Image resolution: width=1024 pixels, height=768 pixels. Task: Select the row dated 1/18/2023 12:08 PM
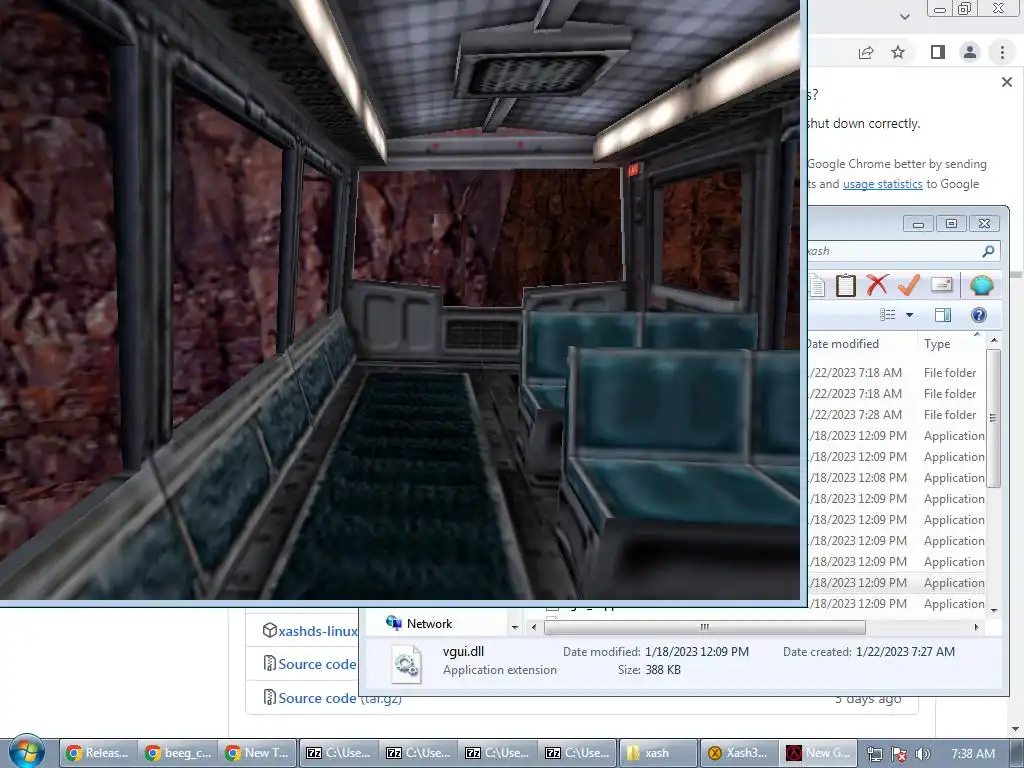[x=896, y=478]
